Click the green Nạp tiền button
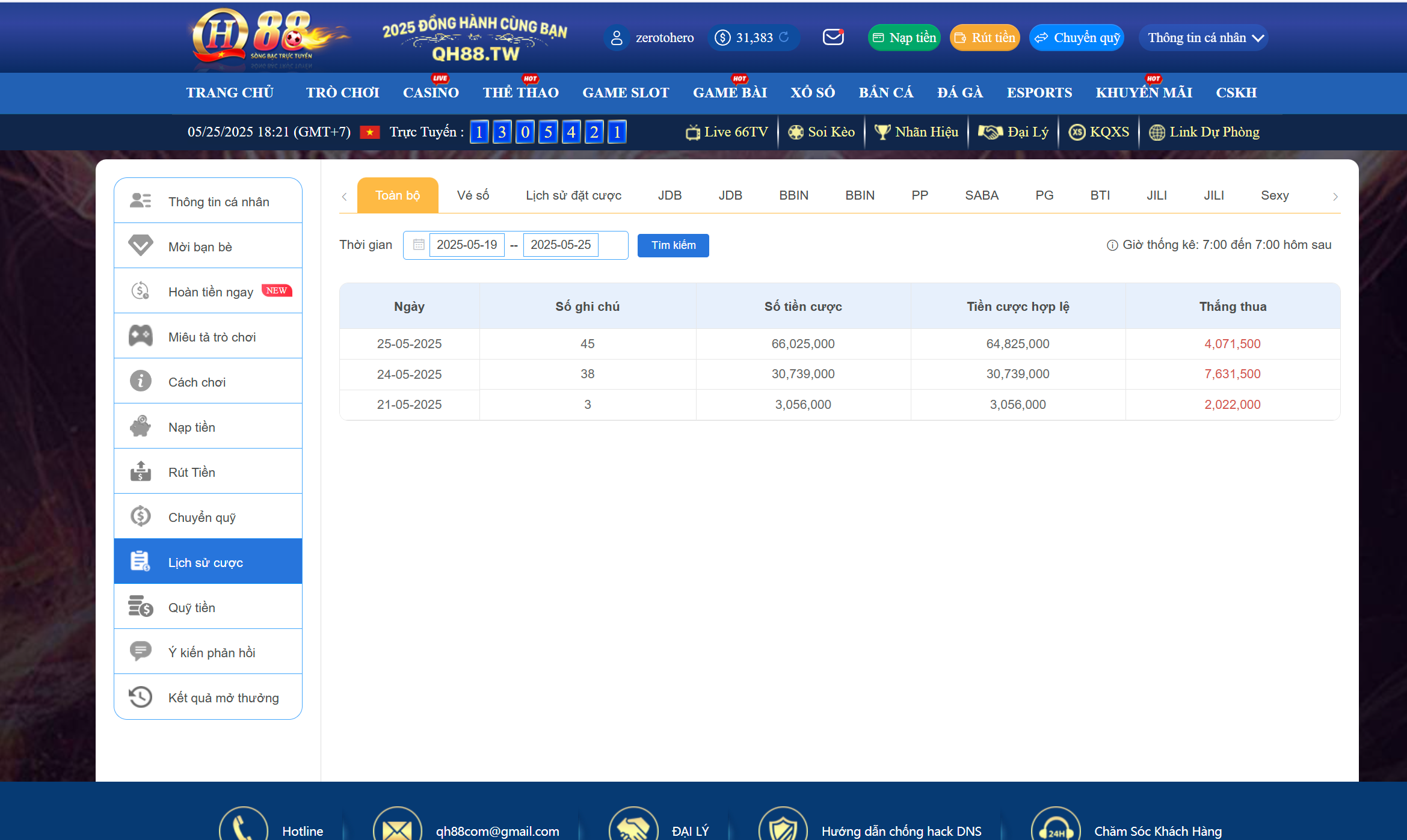The width and height of the screenshot is (1407, 840). (x=904, y=38)
